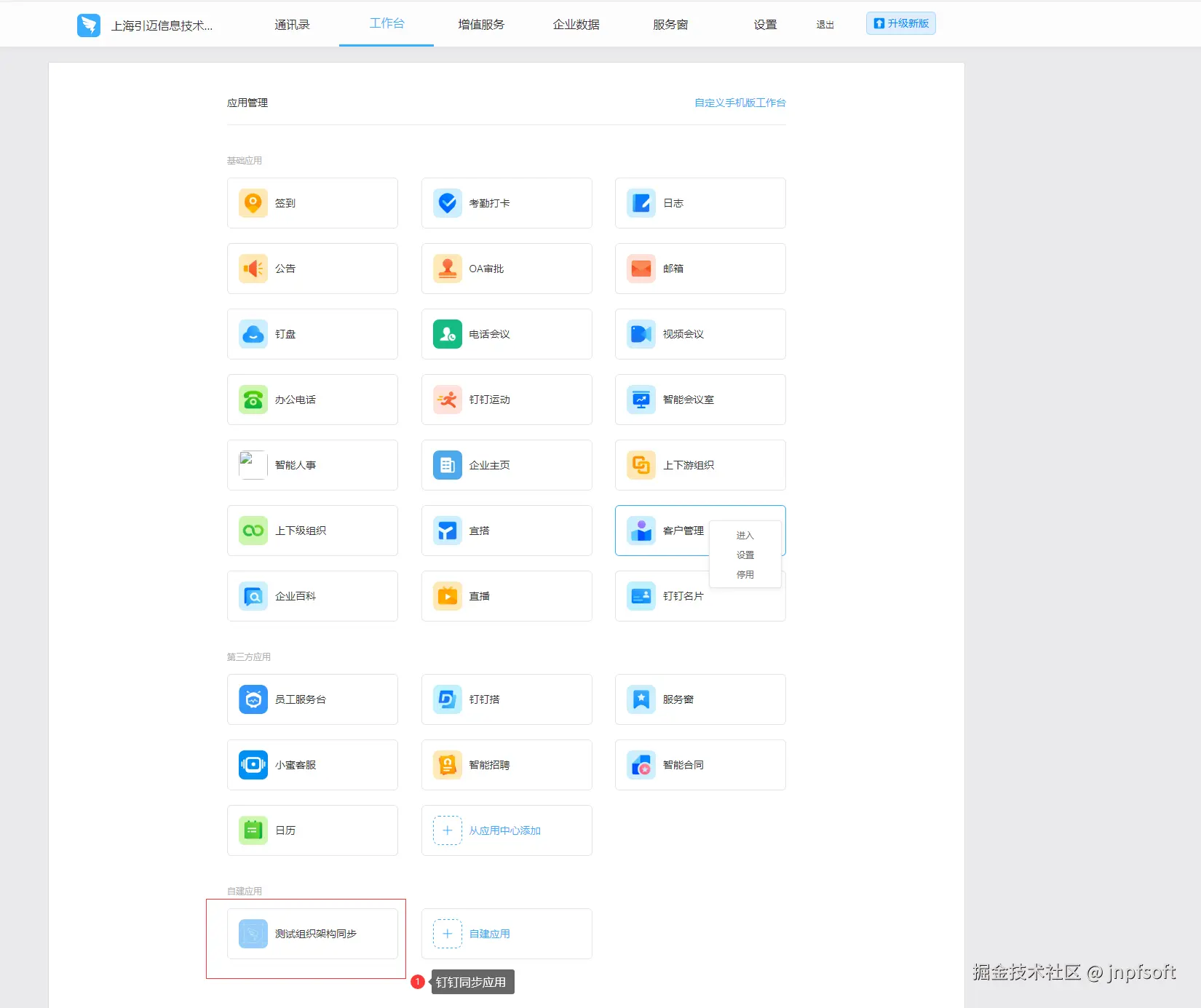Click the plus icon beside 从应用中心添加
Image resolution: width=1201 pixels, height=1008 pixels.
coord(448,830)
